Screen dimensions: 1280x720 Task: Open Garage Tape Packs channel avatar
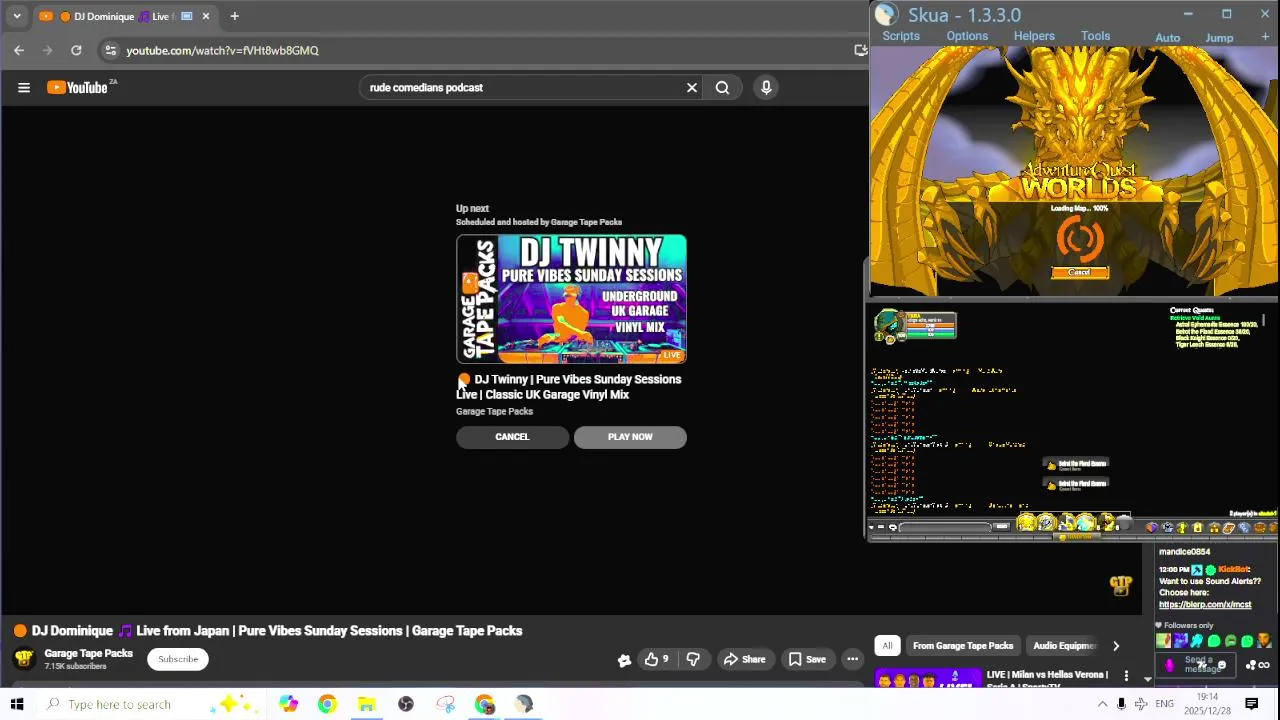coord(24,659)
